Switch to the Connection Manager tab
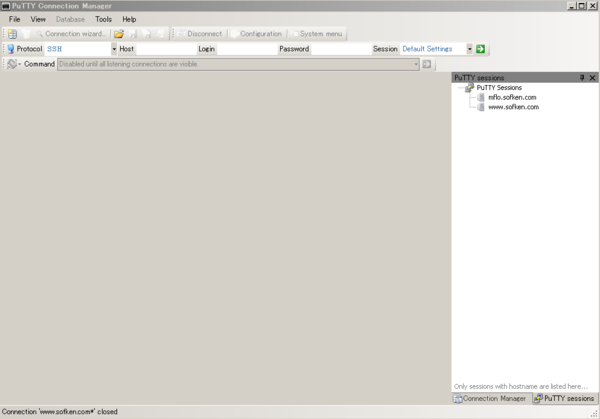Viewport: 600px width, 419px height. point(490,398)
